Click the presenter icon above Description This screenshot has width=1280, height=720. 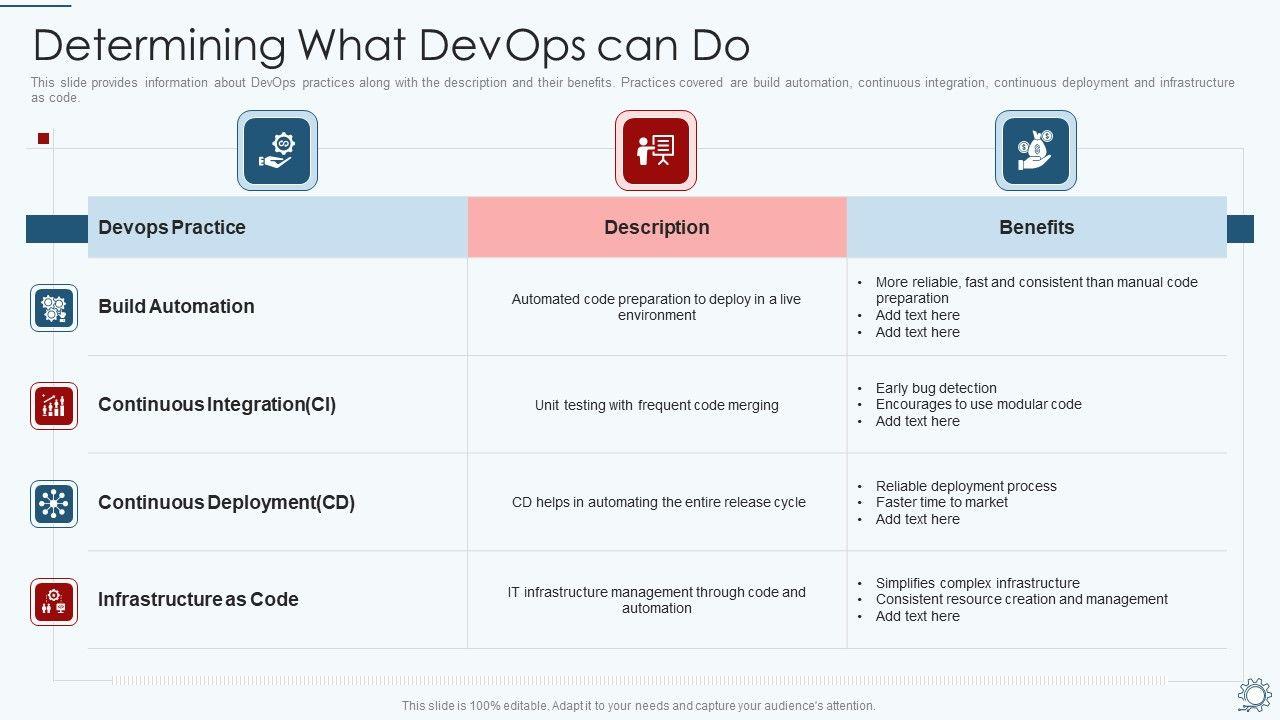pos(656,151)
